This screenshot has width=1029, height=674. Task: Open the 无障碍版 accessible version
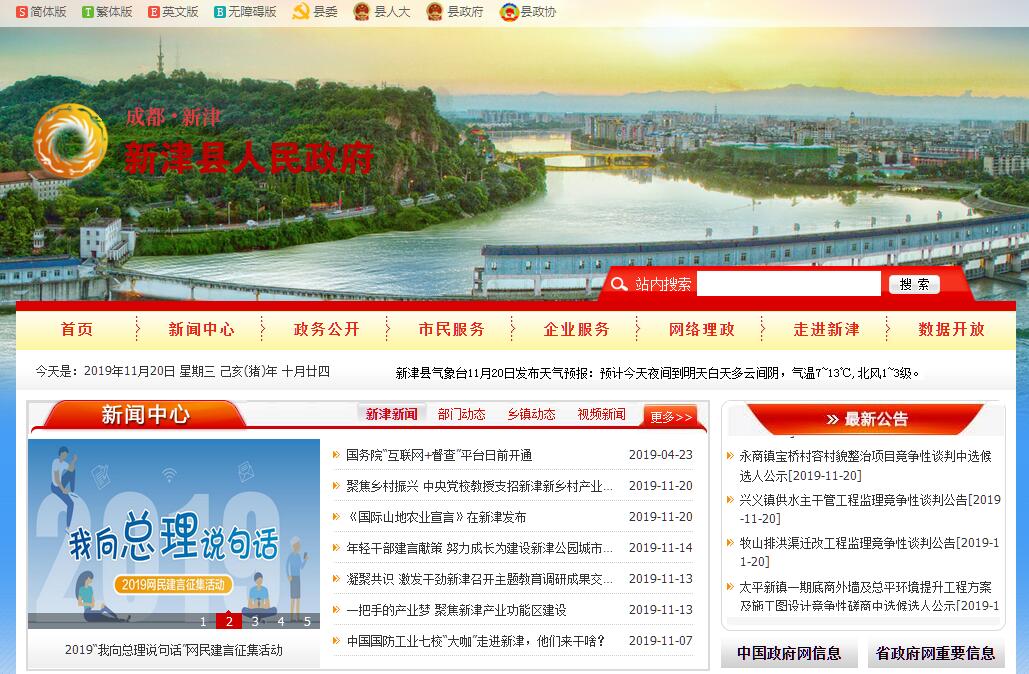click(x=245, y=12)
